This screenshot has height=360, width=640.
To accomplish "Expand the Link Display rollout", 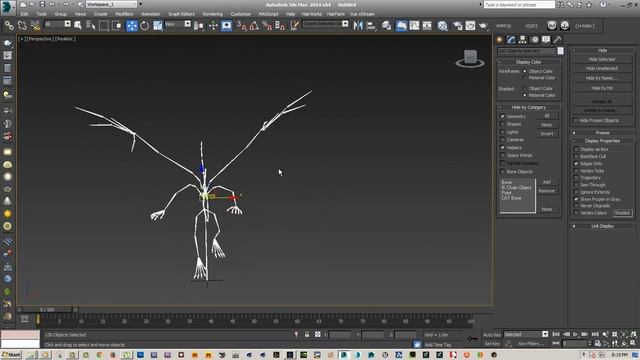I will (602, 226).
